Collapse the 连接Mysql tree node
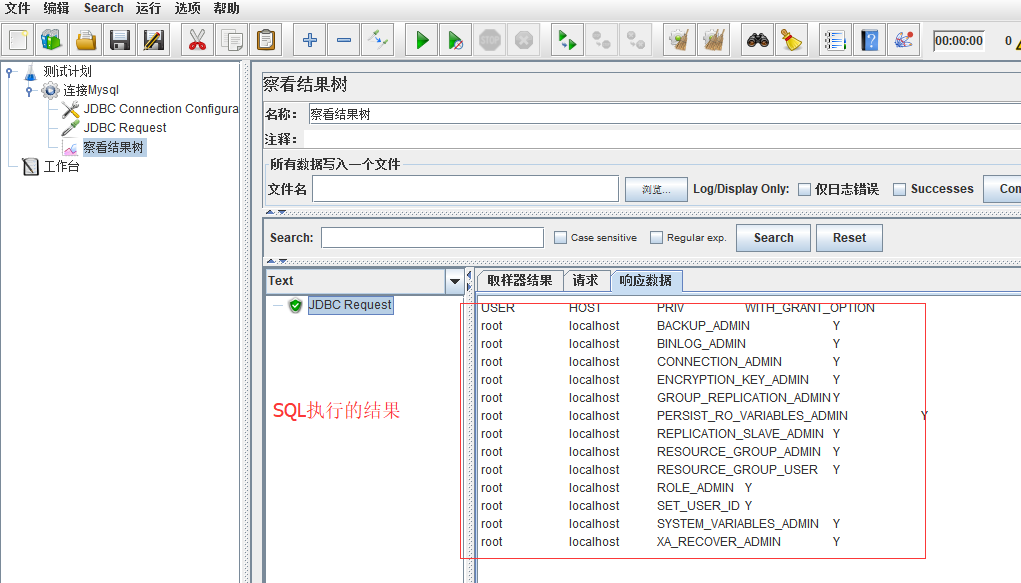1021x583 pixels. point(29,91)
